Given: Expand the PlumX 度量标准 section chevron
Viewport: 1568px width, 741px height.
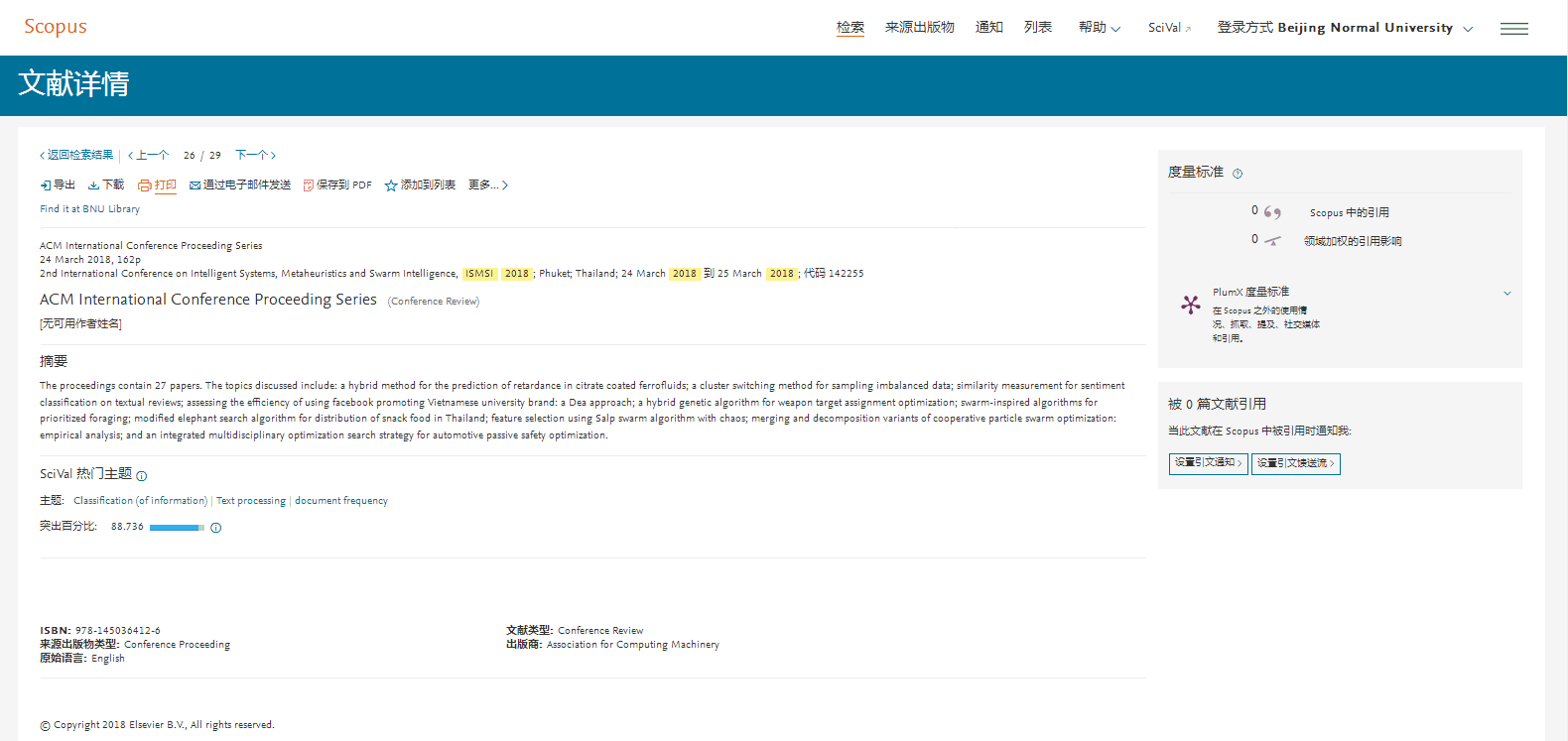Looking at the screenshot, I should tap(1507, 293).
